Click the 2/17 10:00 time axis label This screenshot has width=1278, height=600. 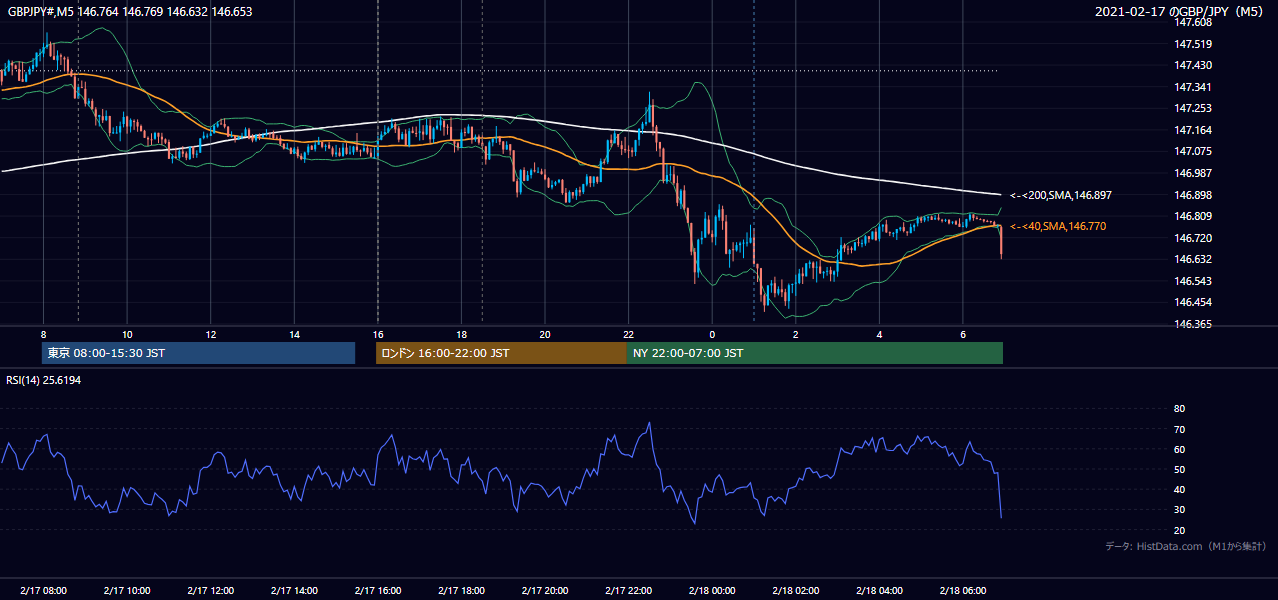click(x=127, y=591)
